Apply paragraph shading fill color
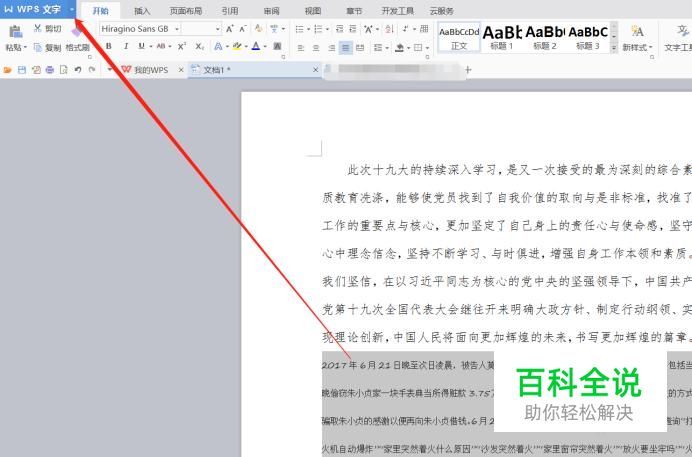692x457 pixels. tap(400, 47)
